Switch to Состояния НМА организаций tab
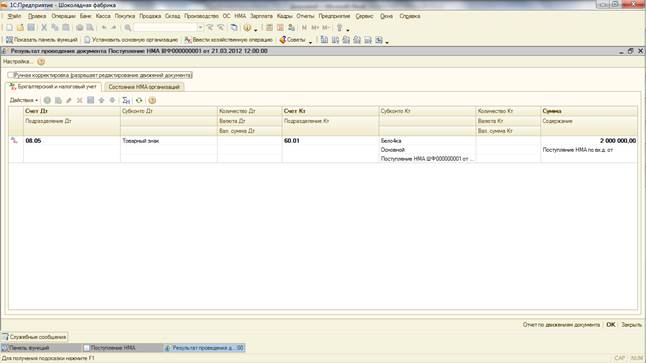The height and width of the screenshot is (363, 646). point(144,87)
